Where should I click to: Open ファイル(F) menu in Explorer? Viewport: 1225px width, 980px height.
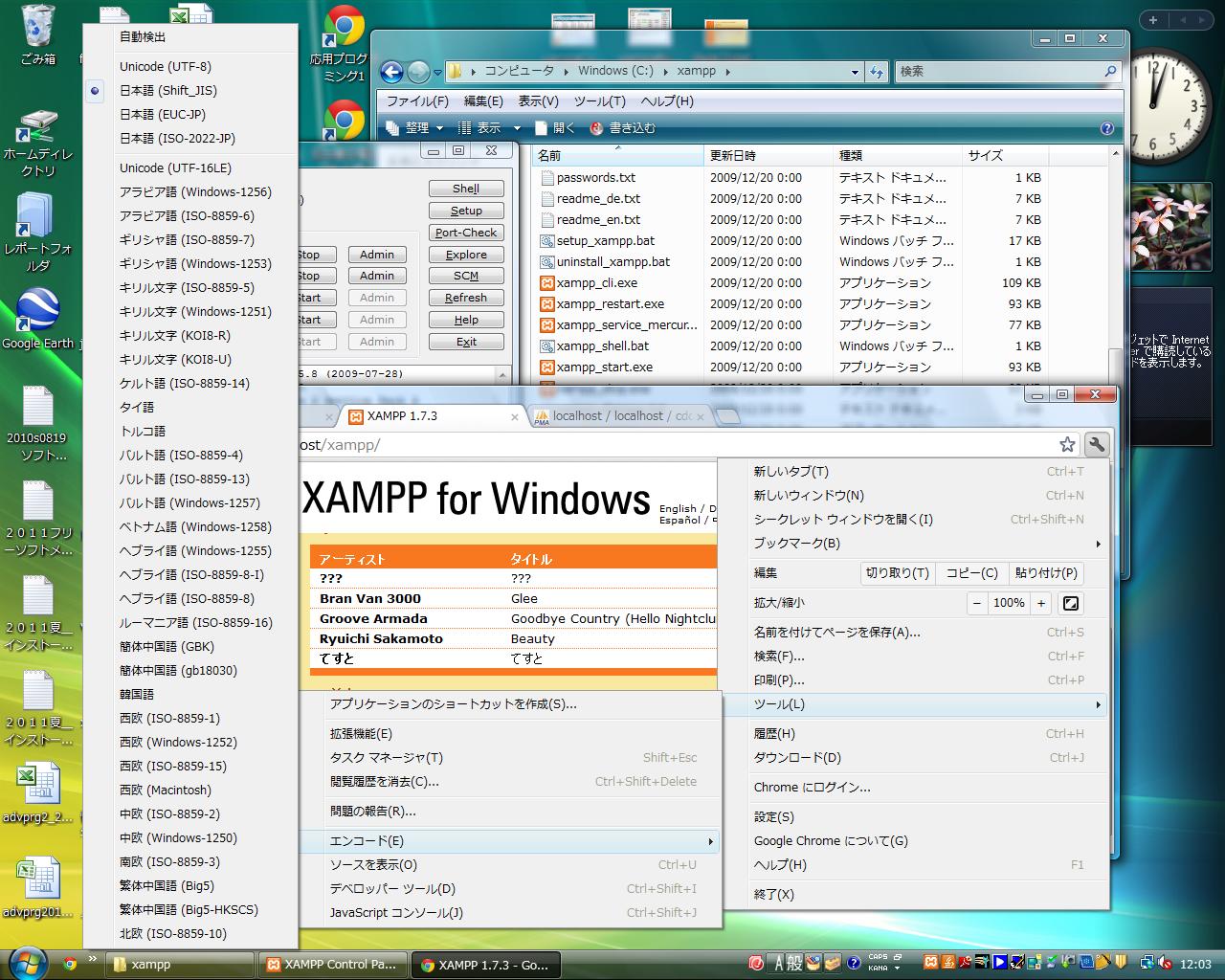[x=417, y=101]
